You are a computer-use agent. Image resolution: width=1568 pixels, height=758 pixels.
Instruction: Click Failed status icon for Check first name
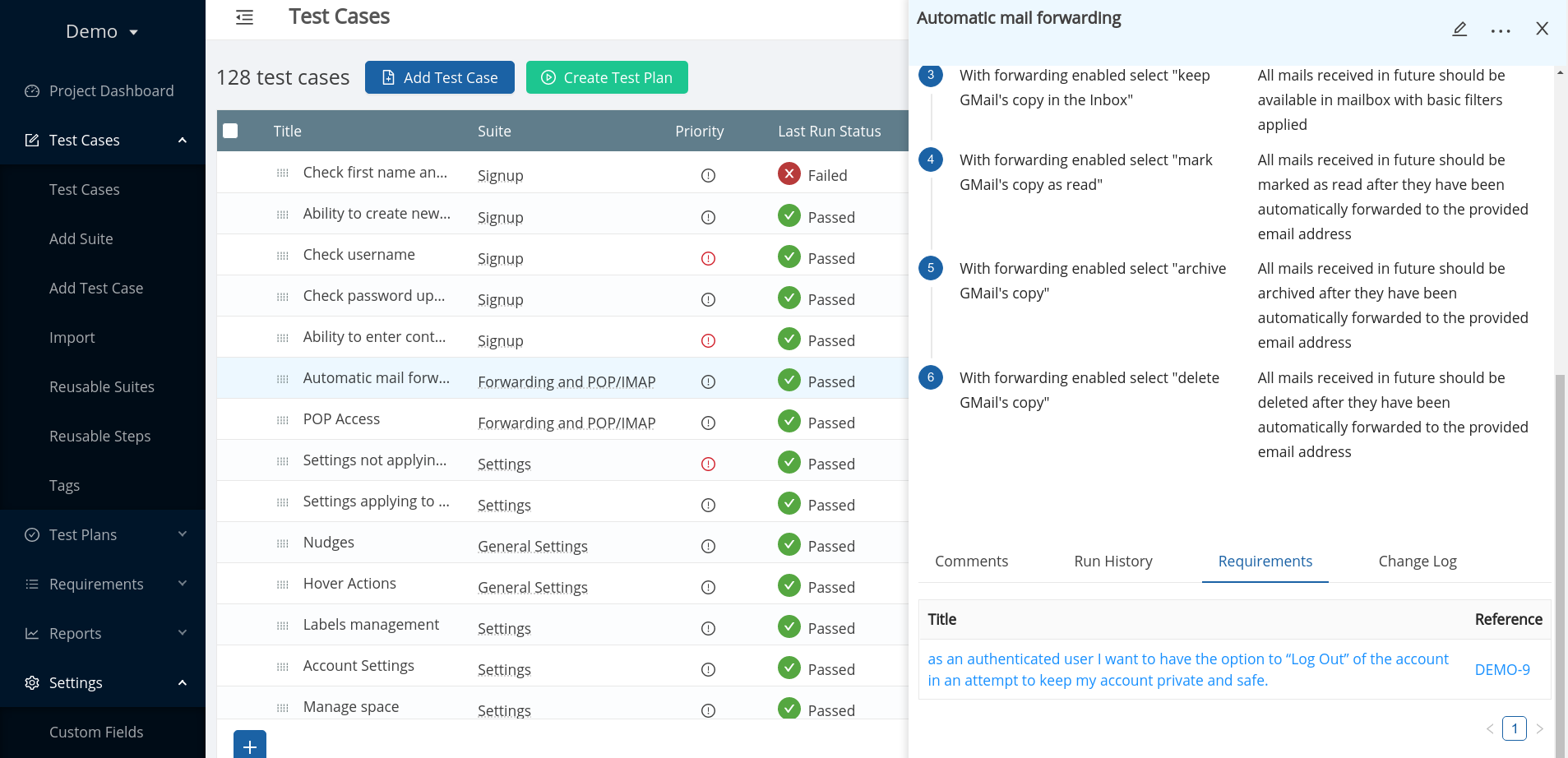point(789,173)
